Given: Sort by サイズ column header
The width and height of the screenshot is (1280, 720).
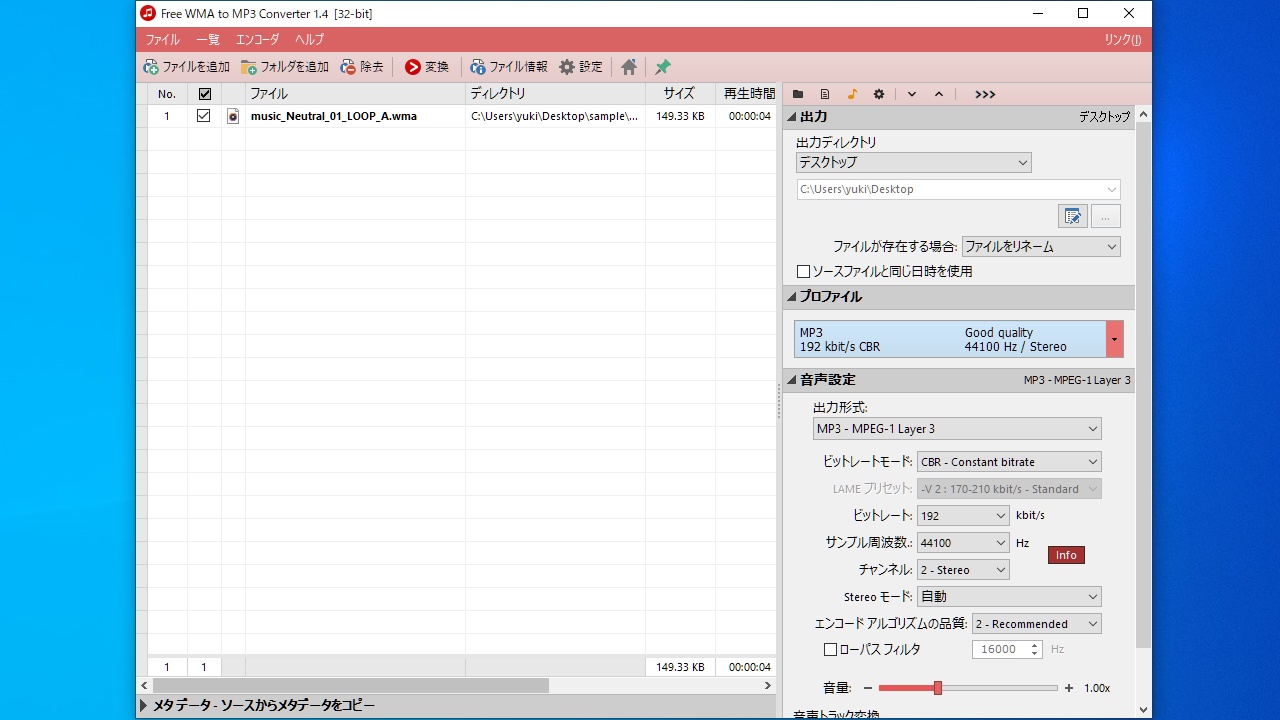Looking at the screenshot, I should click(x=680, y=94).
